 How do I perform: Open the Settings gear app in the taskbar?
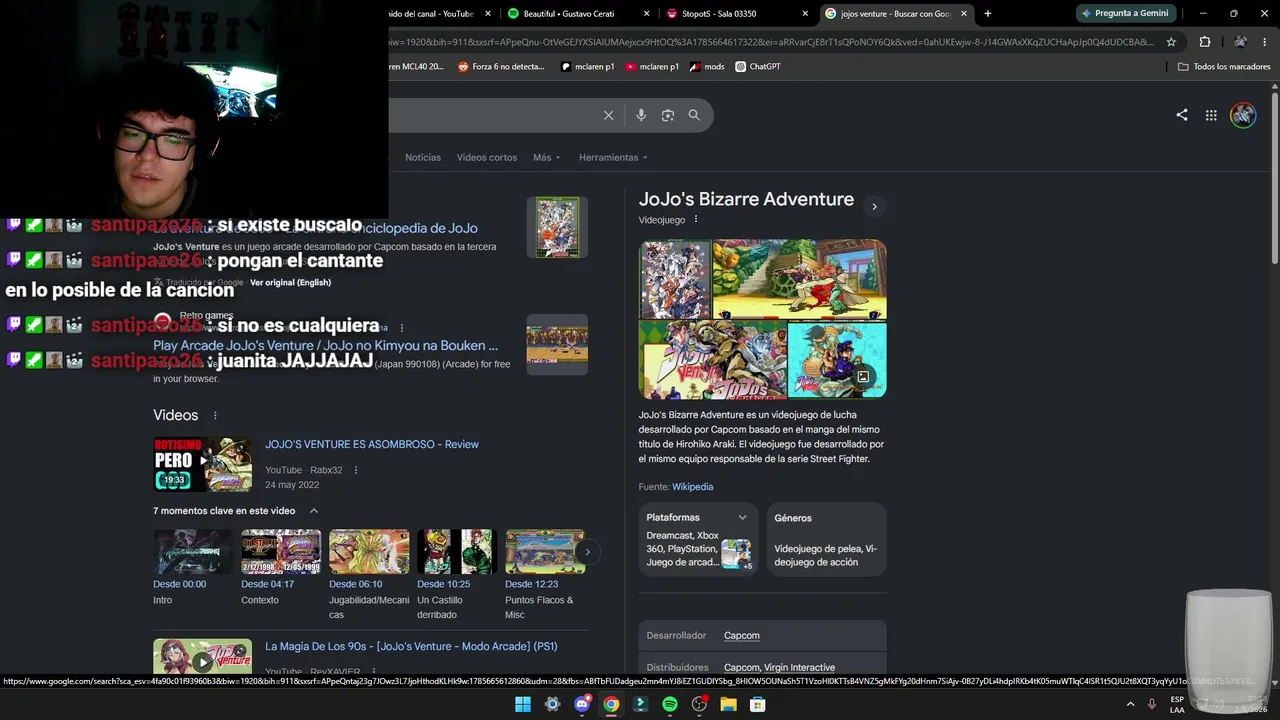click(x=552, y=704)
